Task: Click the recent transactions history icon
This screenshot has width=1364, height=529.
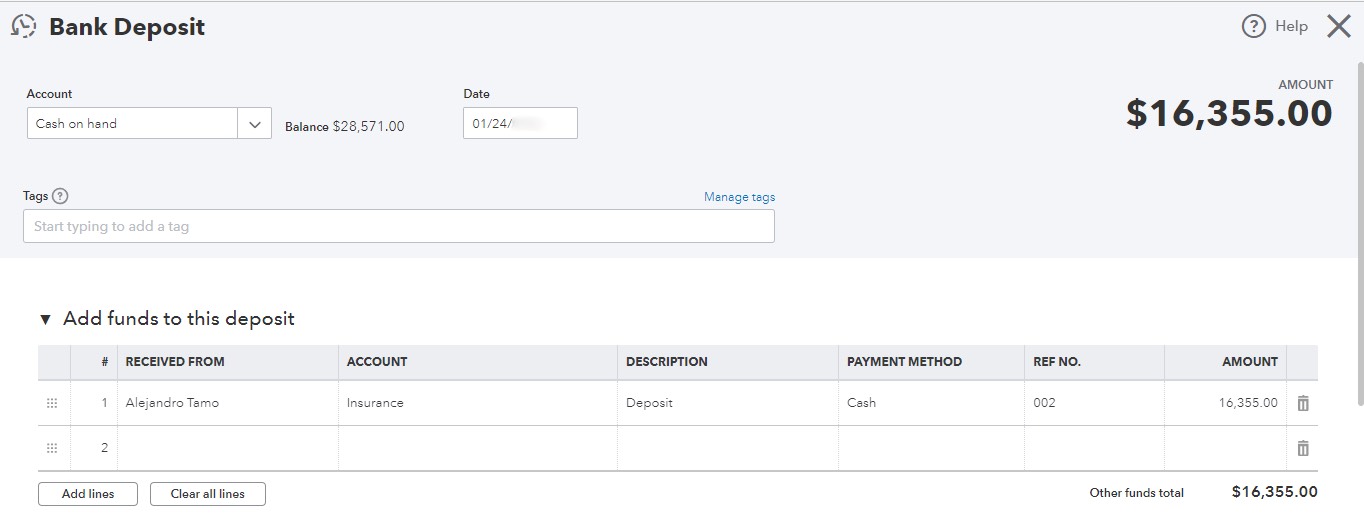Action: [x=24, y=27]
